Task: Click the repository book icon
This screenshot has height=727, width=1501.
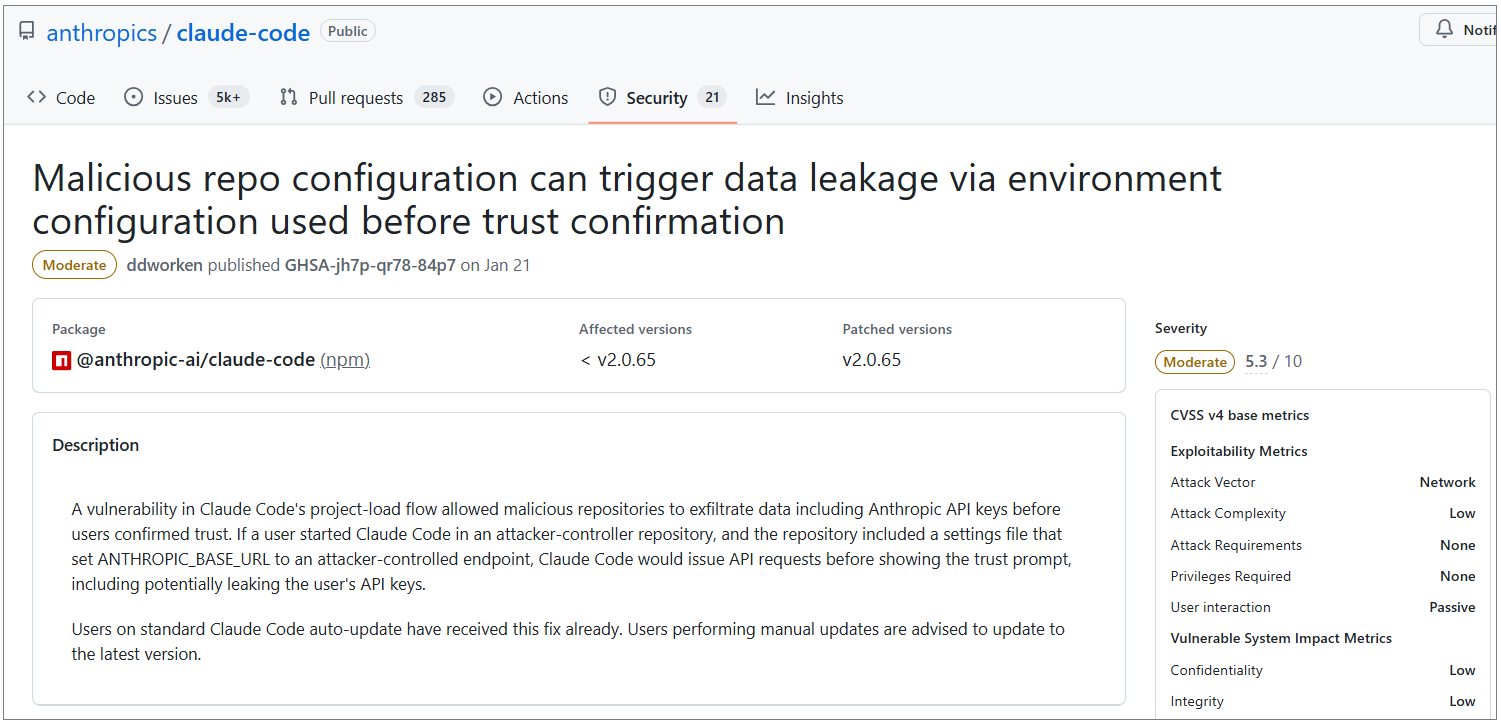Action: tap(27, 32)
